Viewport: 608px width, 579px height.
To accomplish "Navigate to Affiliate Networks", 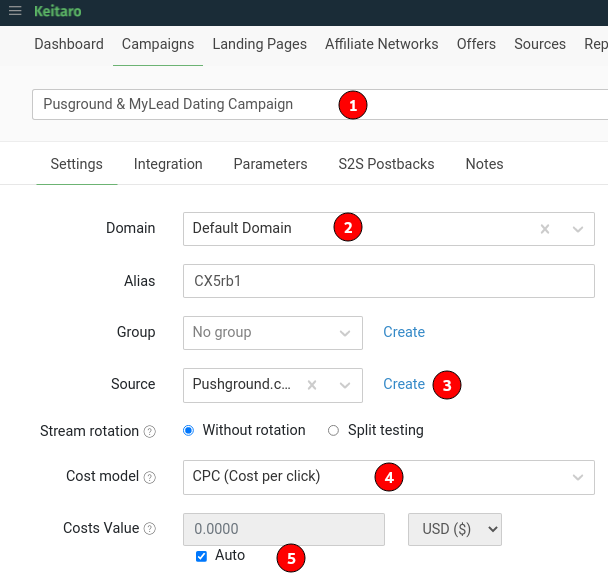I will click(382, 44).
